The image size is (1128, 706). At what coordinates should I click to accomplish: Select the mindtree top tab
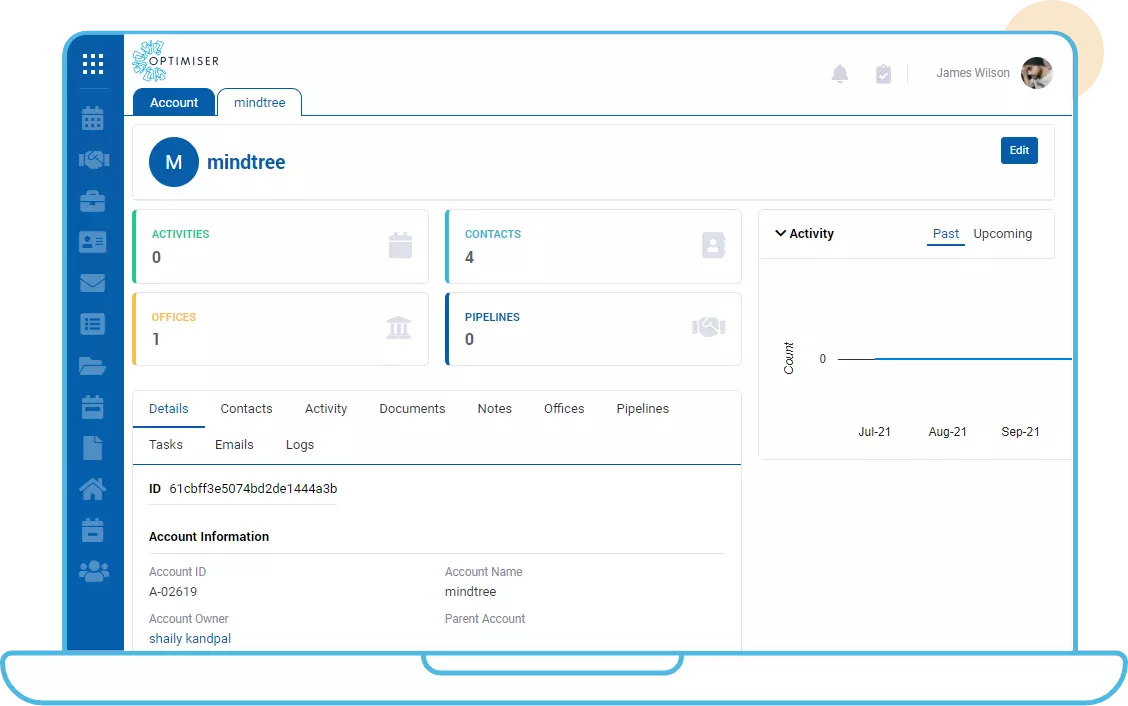[260, 102]
